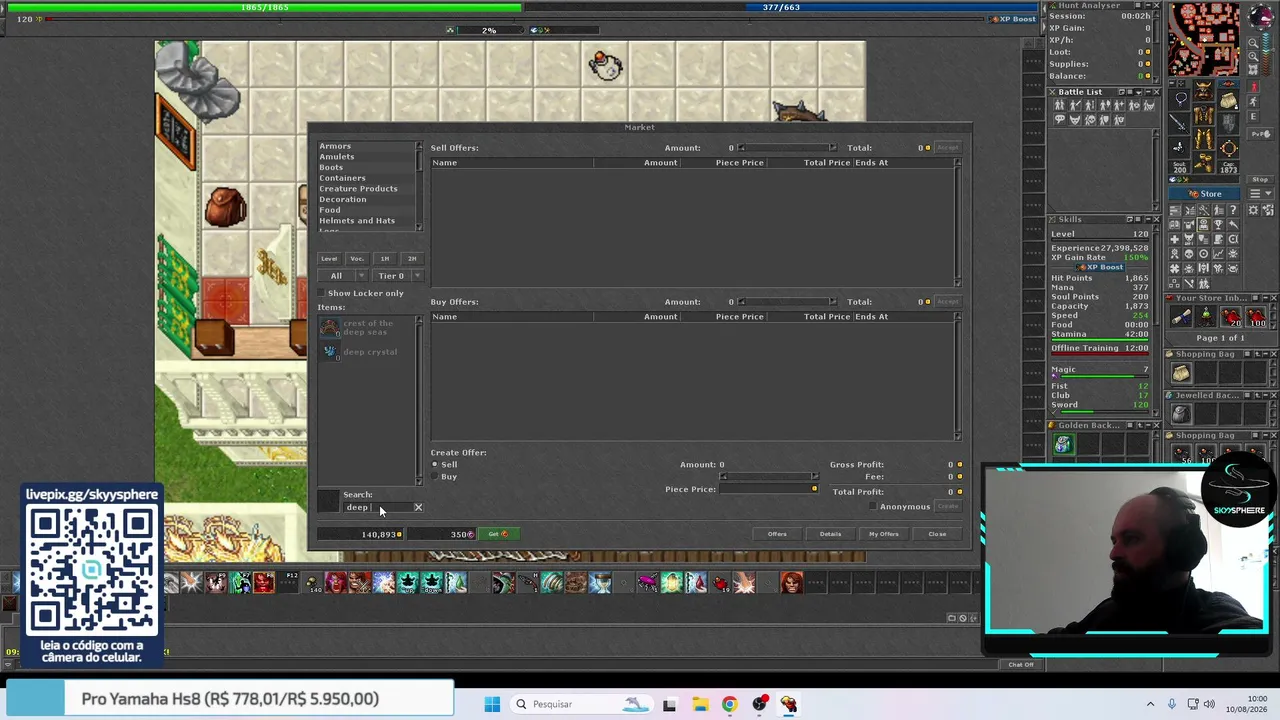Click the green potion in Store Inbox
This screenshot has width=1280, height=720.
tap(1206, 318)
